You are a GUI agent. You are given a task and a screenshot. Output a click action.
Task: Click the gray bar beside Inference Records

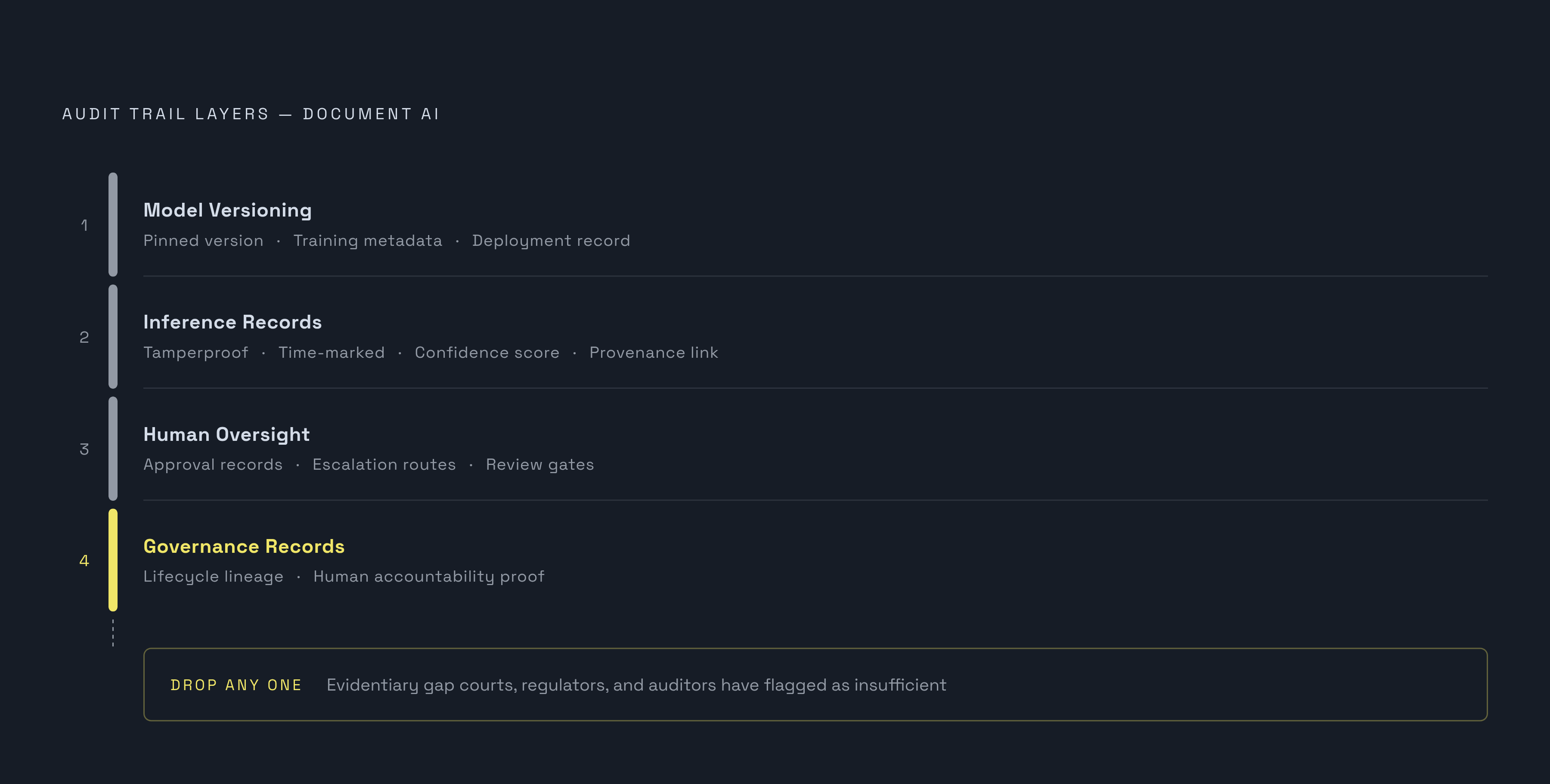113,336
